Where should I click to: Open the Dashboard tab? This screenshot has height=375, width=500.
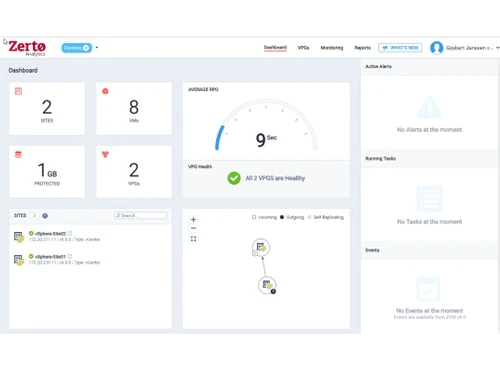[275, 48]
